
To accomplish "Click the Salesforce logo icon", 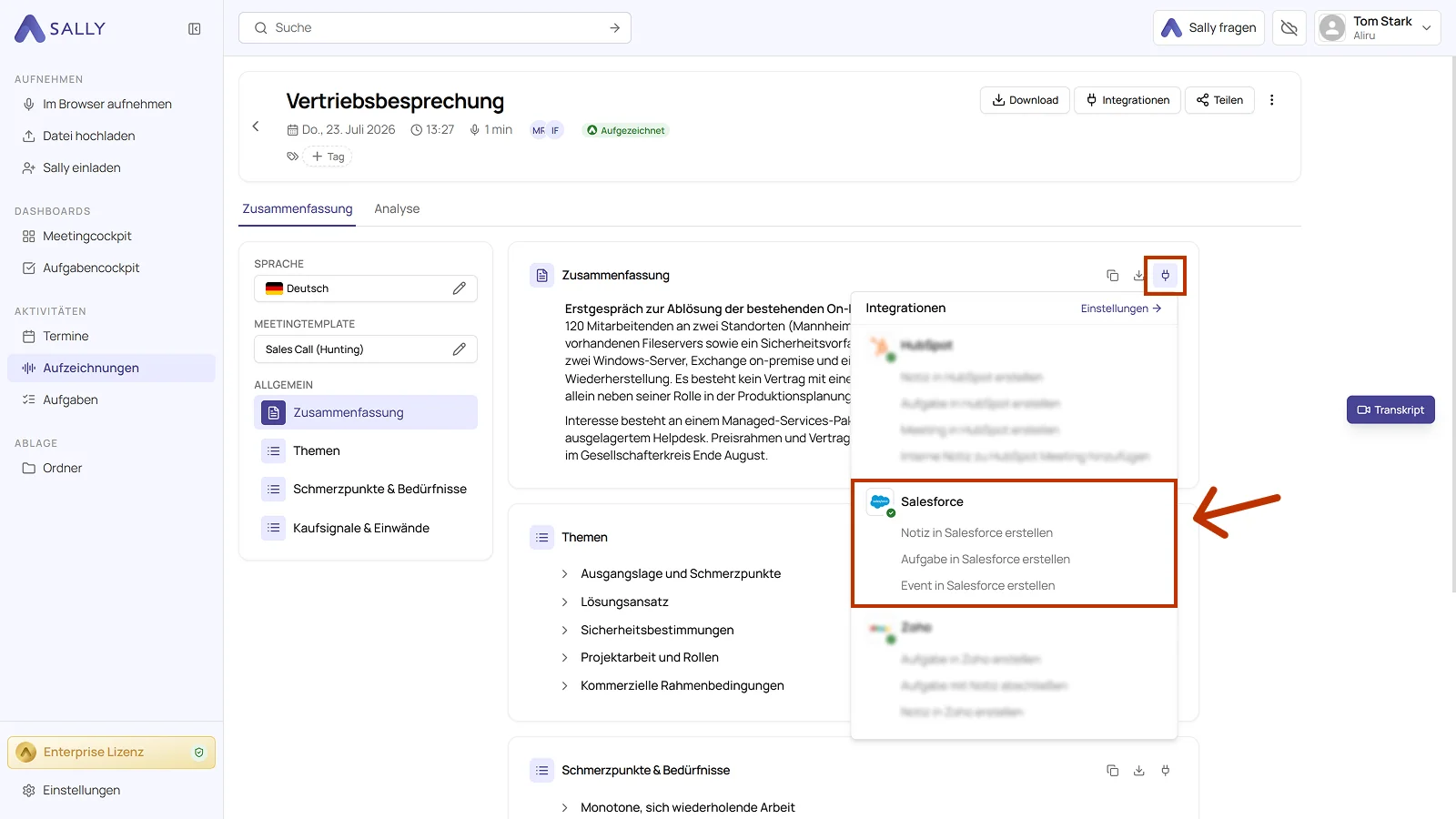I will pos(880,502).
